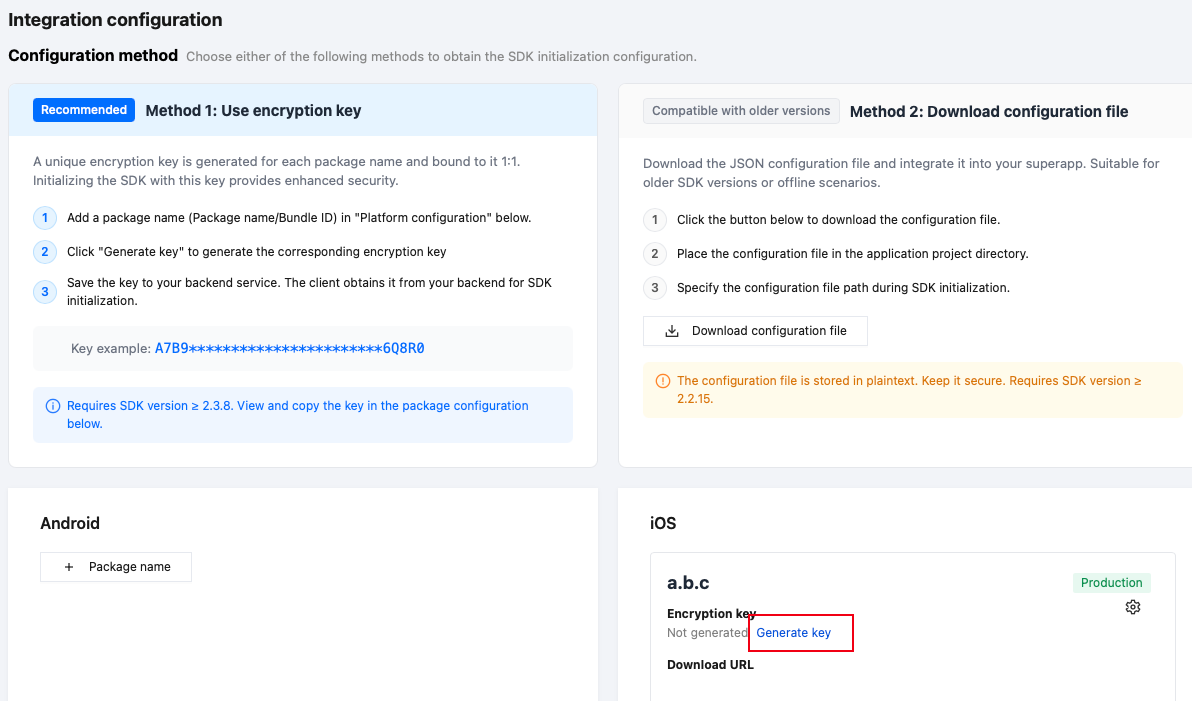Click the info icon in SDK notice

pos(52,406)
